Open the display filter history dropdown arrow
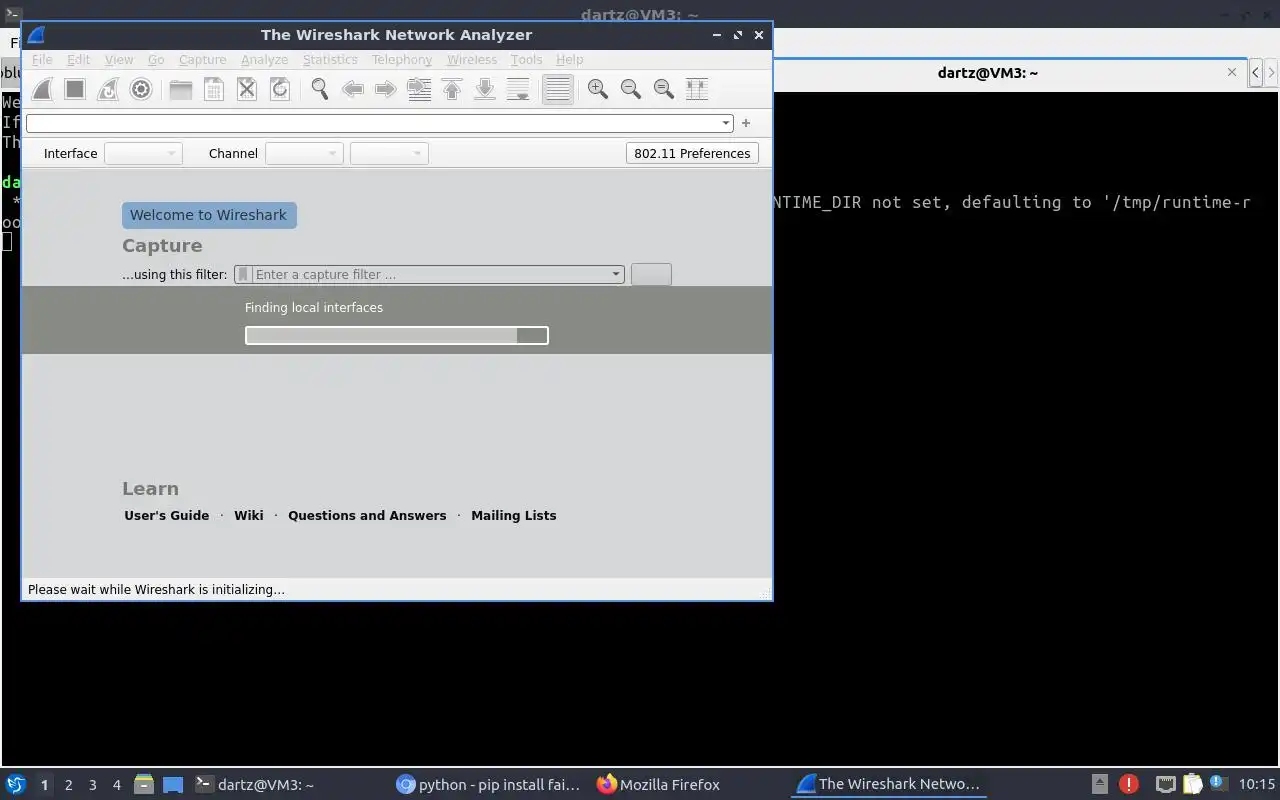The image size is (1280, 800). (x=726, y=123)
